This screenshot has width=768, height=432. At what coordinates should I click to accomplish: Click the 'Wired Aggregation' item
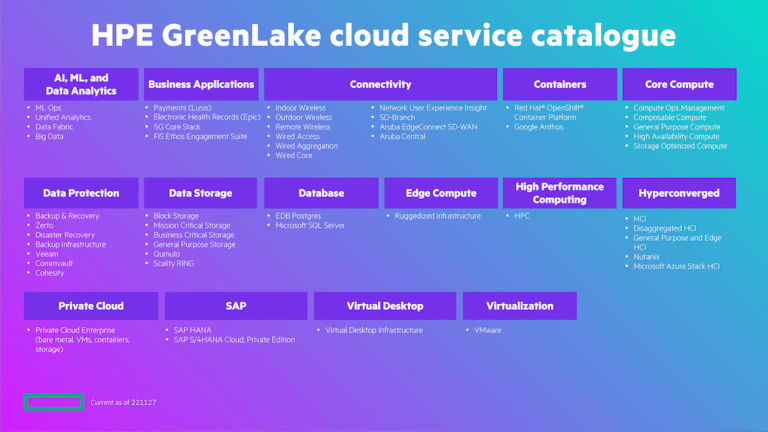point(307,146)
